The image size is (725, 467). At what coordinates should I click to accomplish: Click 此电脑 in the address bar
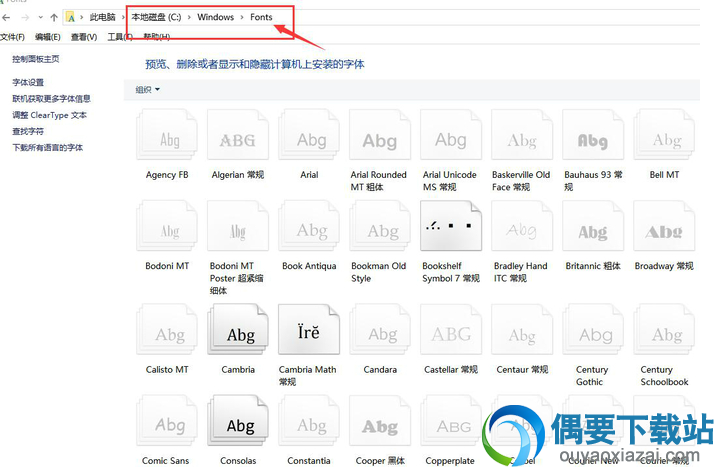tap(102, 18)
